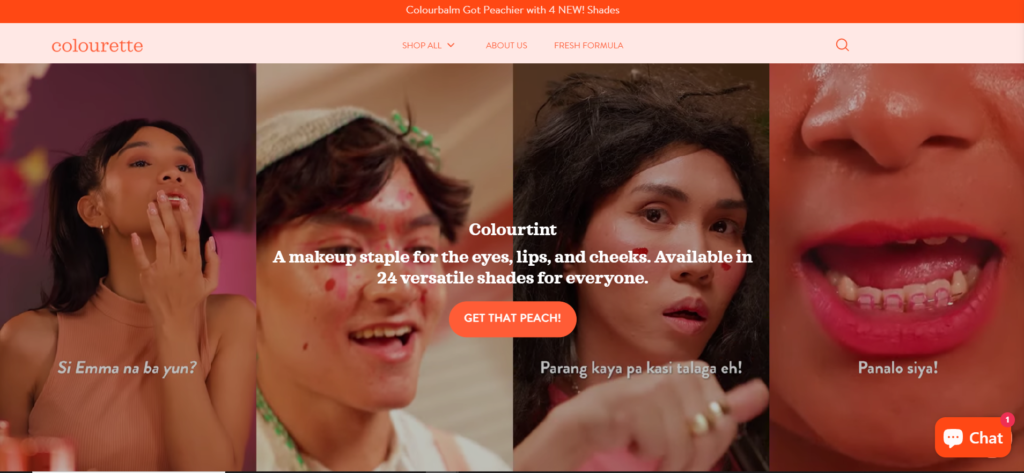Image resolution: width=1024 pixels, height=473 pixels.
Task: Click the caption 'Si Emma na ba yun?'
Action: [127, 368]
